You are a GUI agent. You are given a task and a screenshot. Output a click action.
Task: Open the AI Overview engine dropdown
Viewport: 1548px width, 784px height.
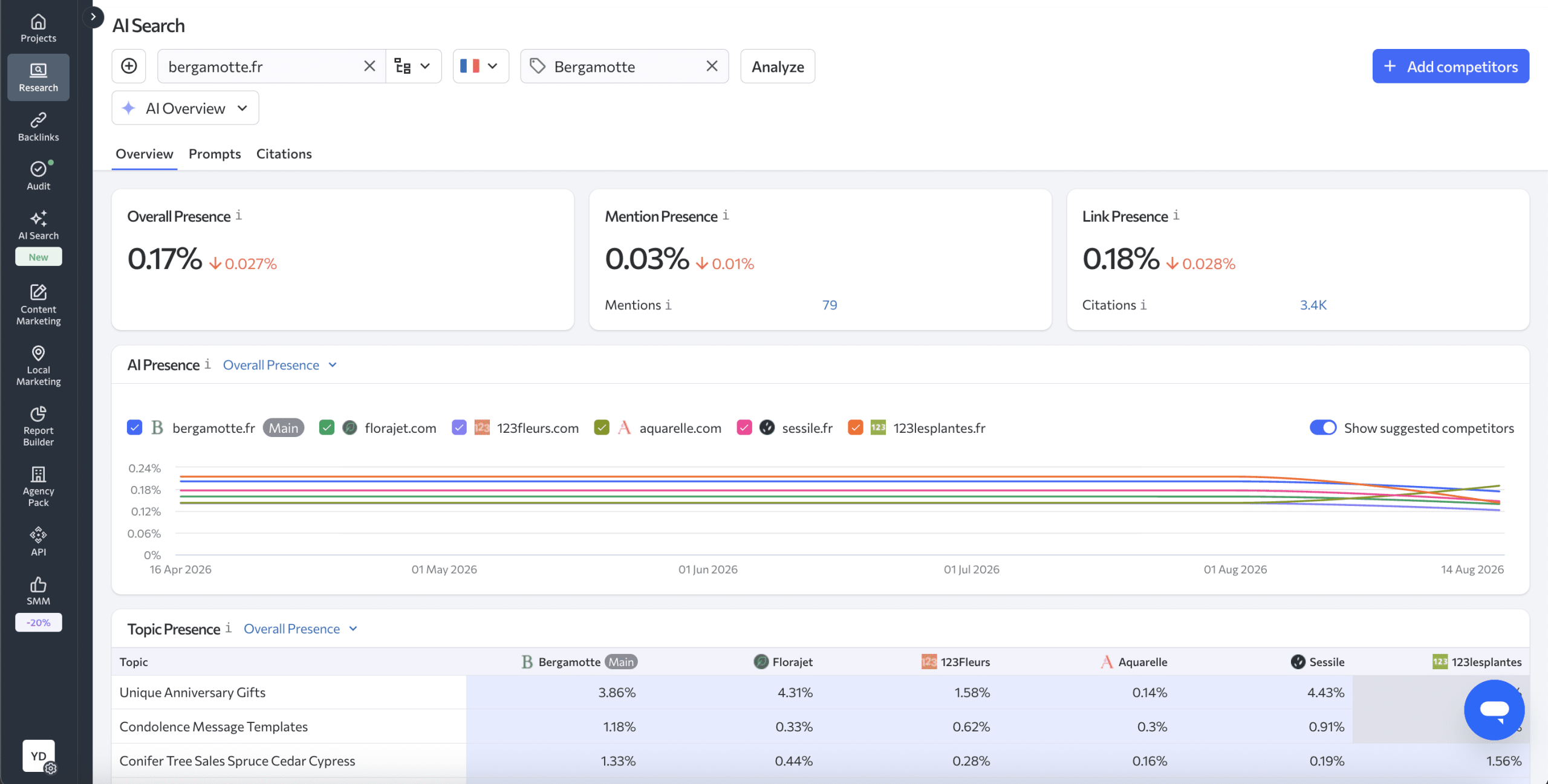tap(185, 108)
